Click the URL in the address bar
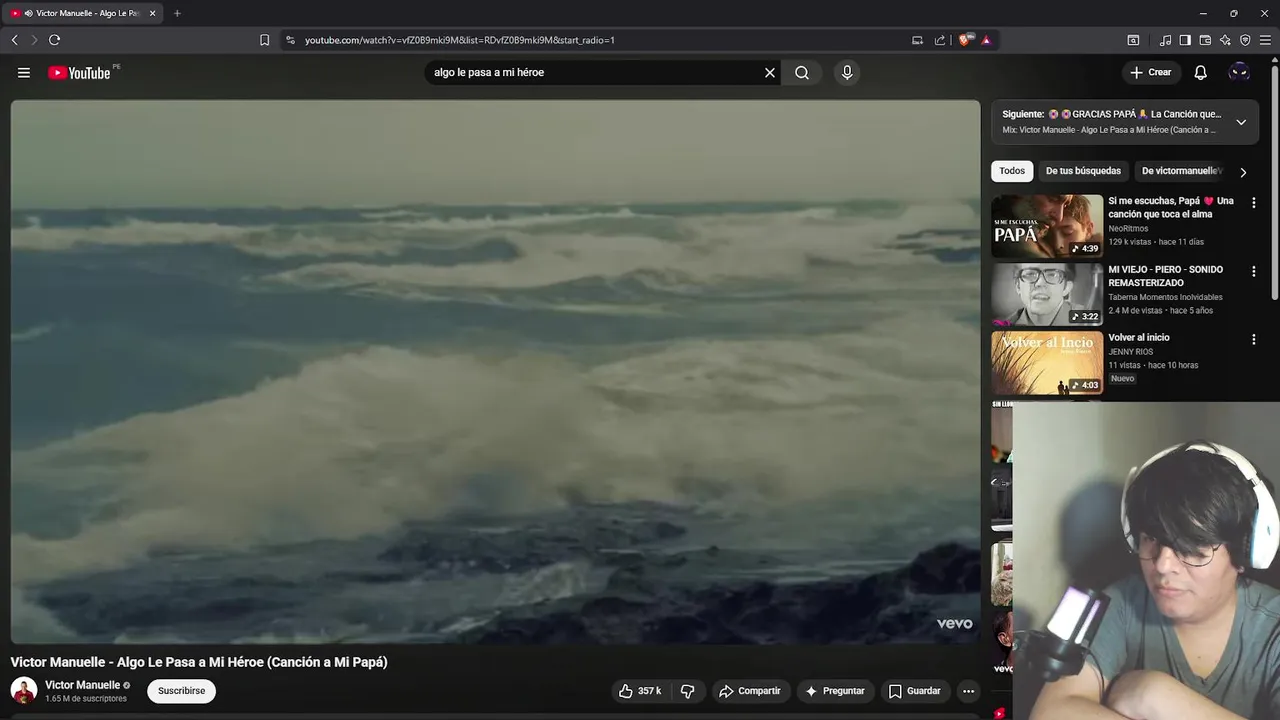Screen dimensions: 1280x720 coord(459,40)
